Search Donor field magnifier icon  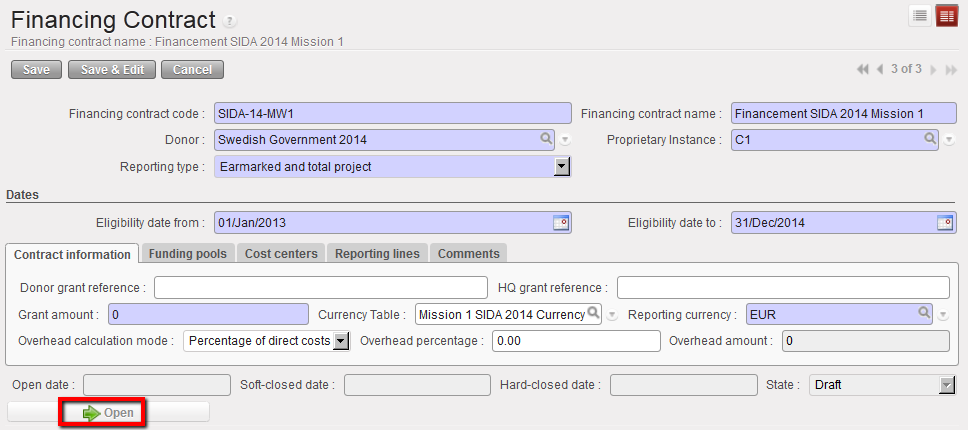tap(547, 139)
